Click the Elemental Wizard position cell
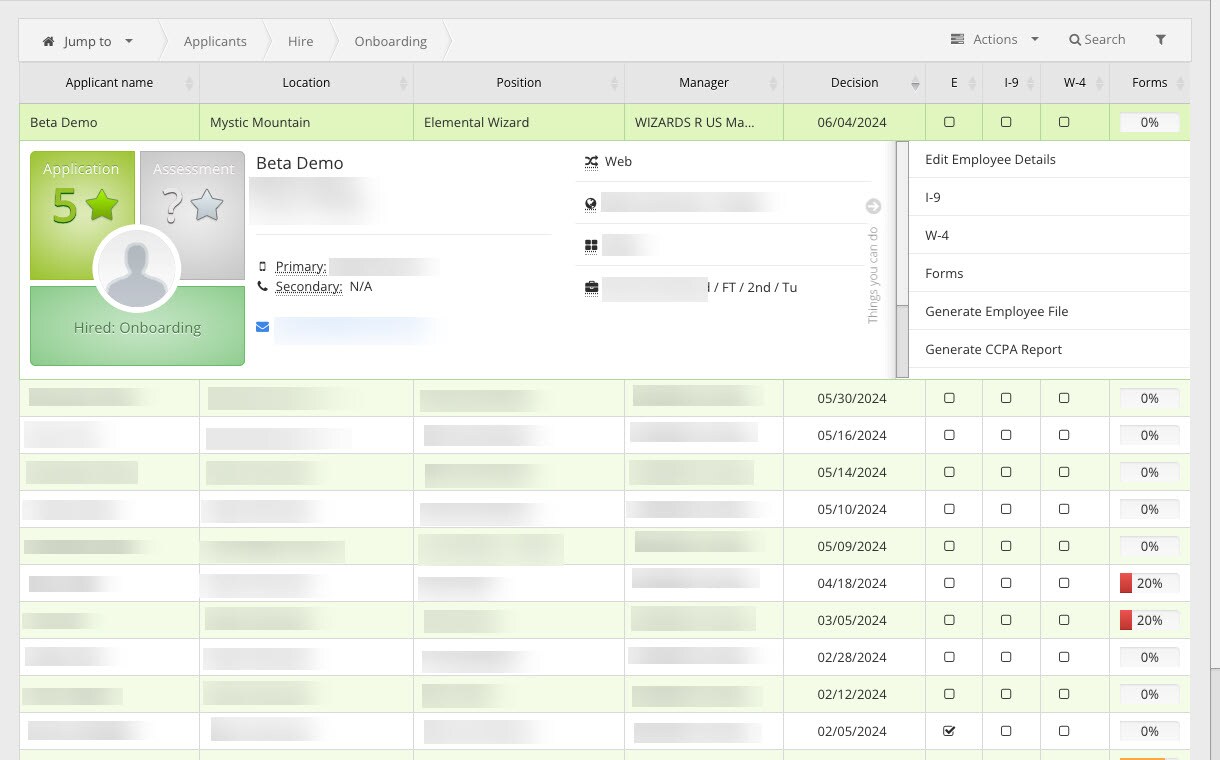This screenshot has height=760, width=1220. (519, 122)
